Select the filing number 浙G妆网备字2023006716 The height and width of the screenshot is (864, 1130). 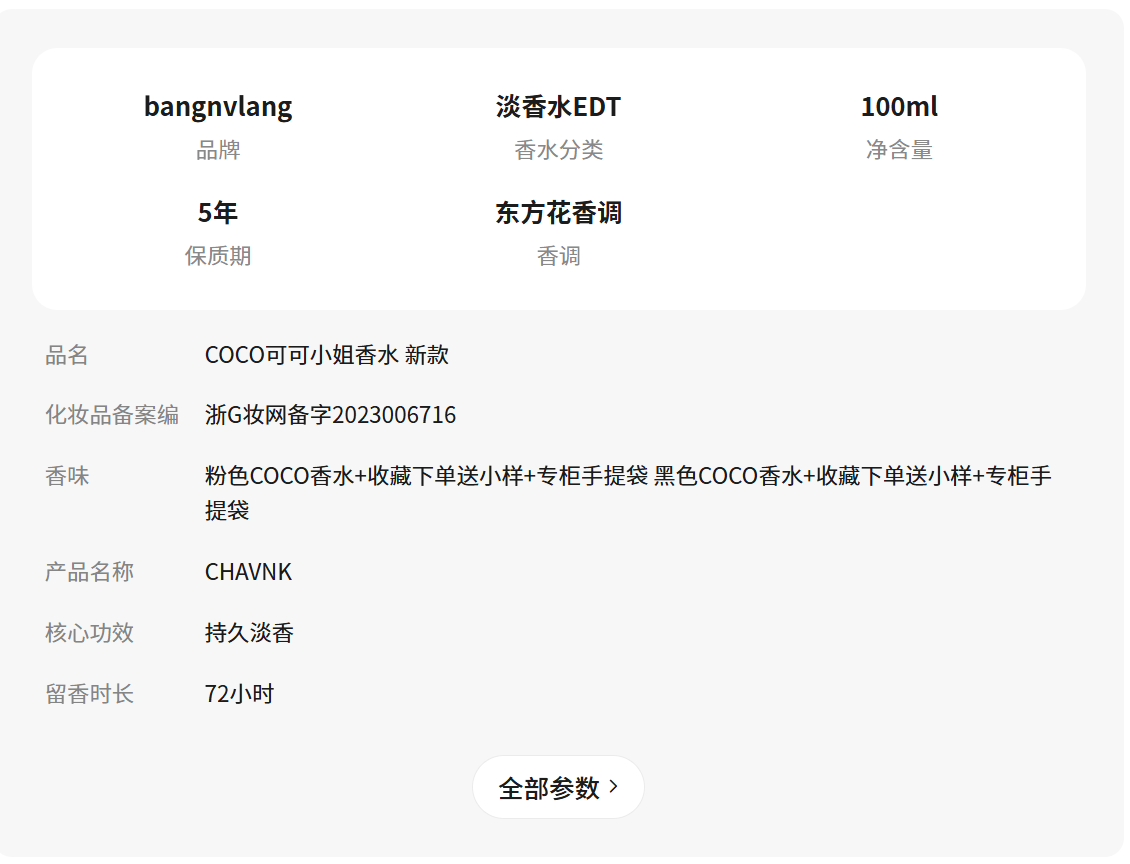pos(330,415)
